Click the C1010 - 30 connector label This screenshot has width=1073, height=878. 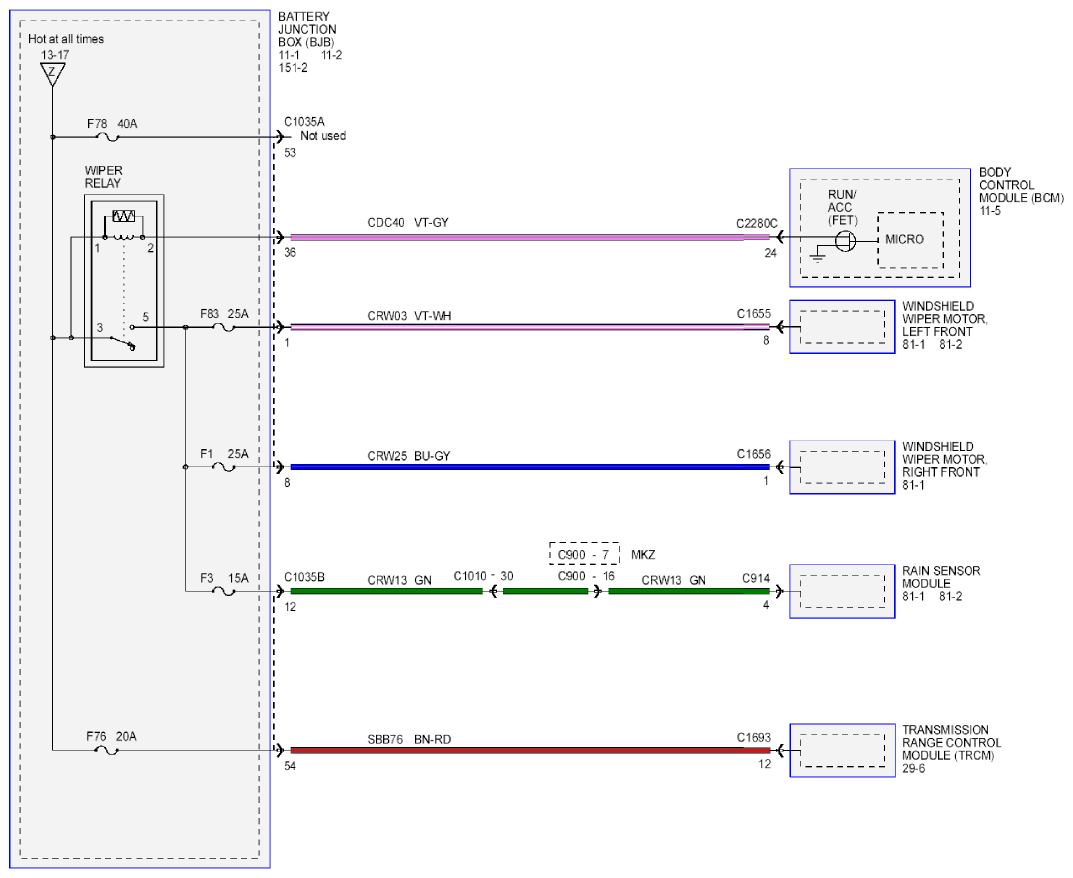[484, 576]
